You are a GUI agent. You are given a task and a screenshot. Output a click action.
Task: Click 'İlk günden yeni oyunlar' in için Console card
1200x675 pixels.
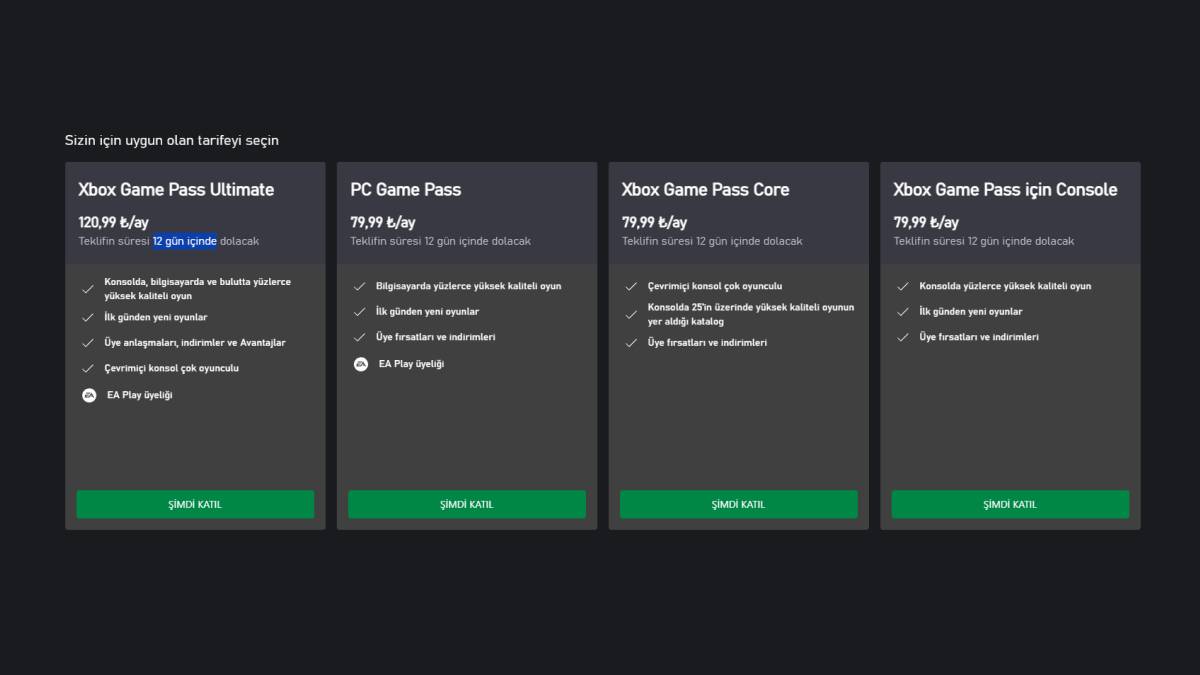click(x=971, y=311)
